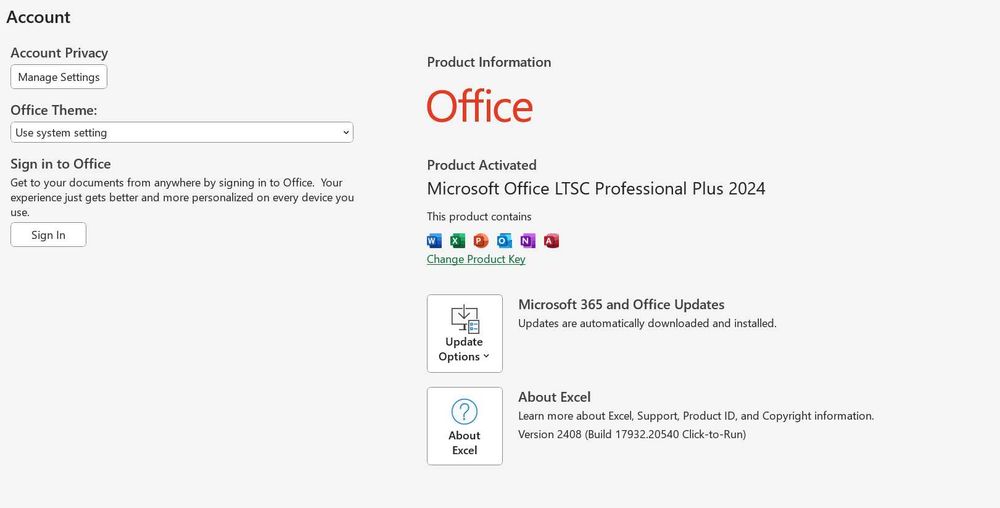This screenshot has width=1000, height=508.
Task: Click the Version 2408 build text
Action: (632, 434)
